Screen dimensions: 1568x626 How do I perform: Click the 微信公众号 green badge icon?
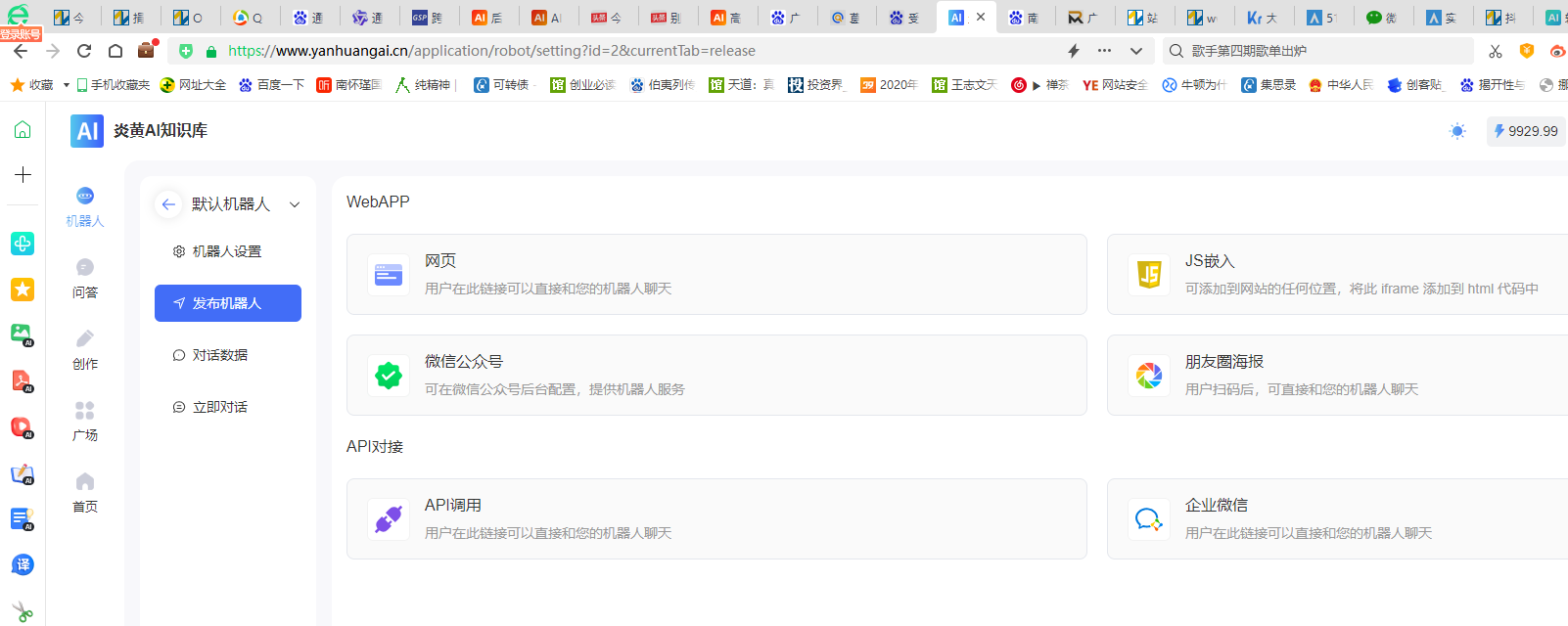389,376
